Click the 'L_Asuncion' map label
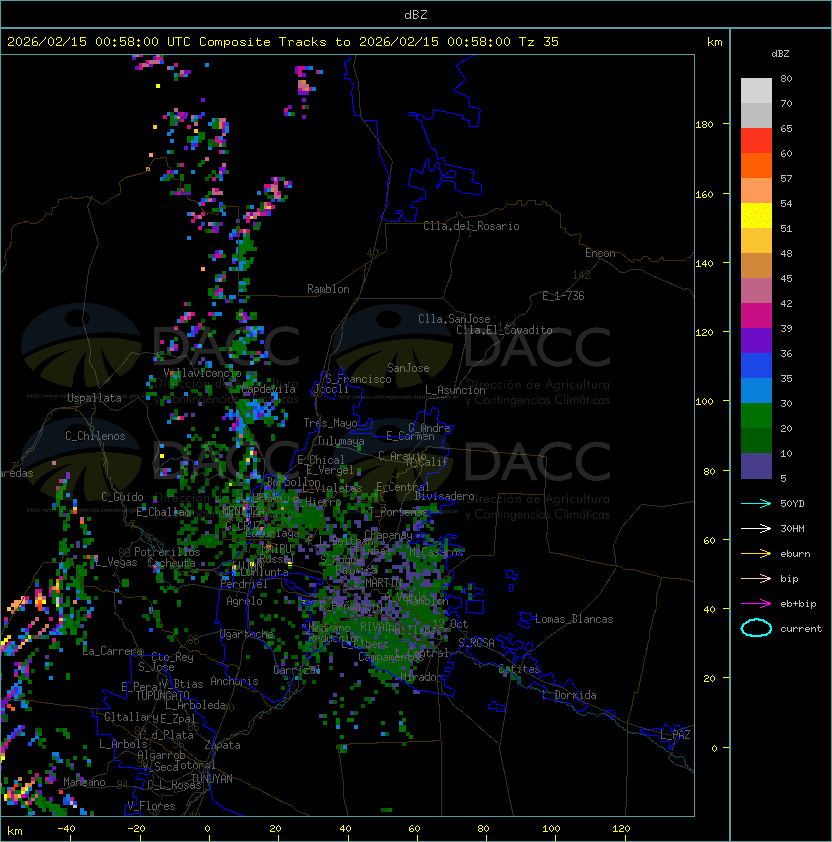The height and width of the screenshot is (842, 832). click(455, 390)
